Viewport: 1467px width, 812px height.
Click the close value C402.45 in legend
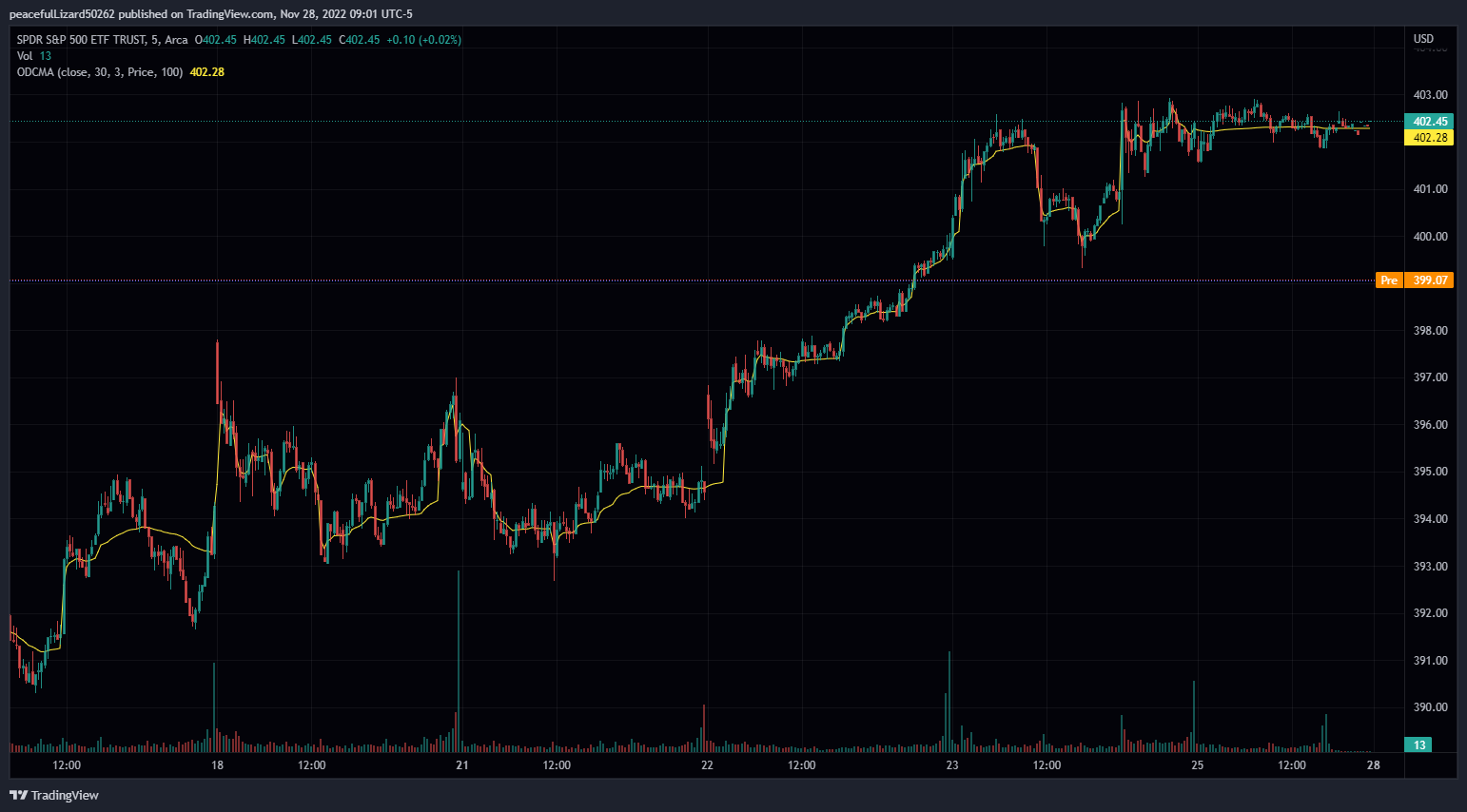(x=360, y=40)
